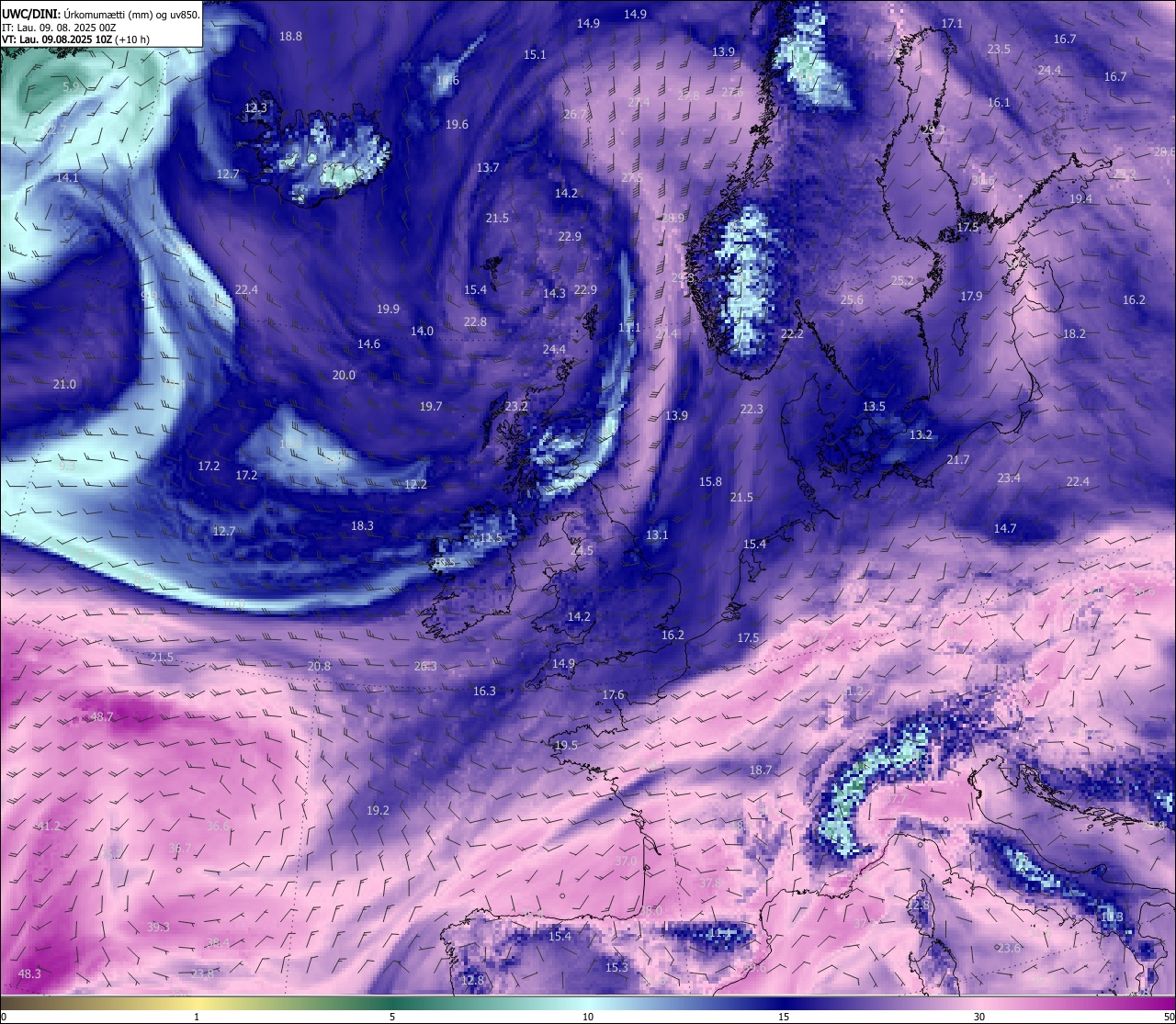This screenshot has height=1024, width=1176.
Task: Click the 22.3 value on the map
Action: (752, 409)
